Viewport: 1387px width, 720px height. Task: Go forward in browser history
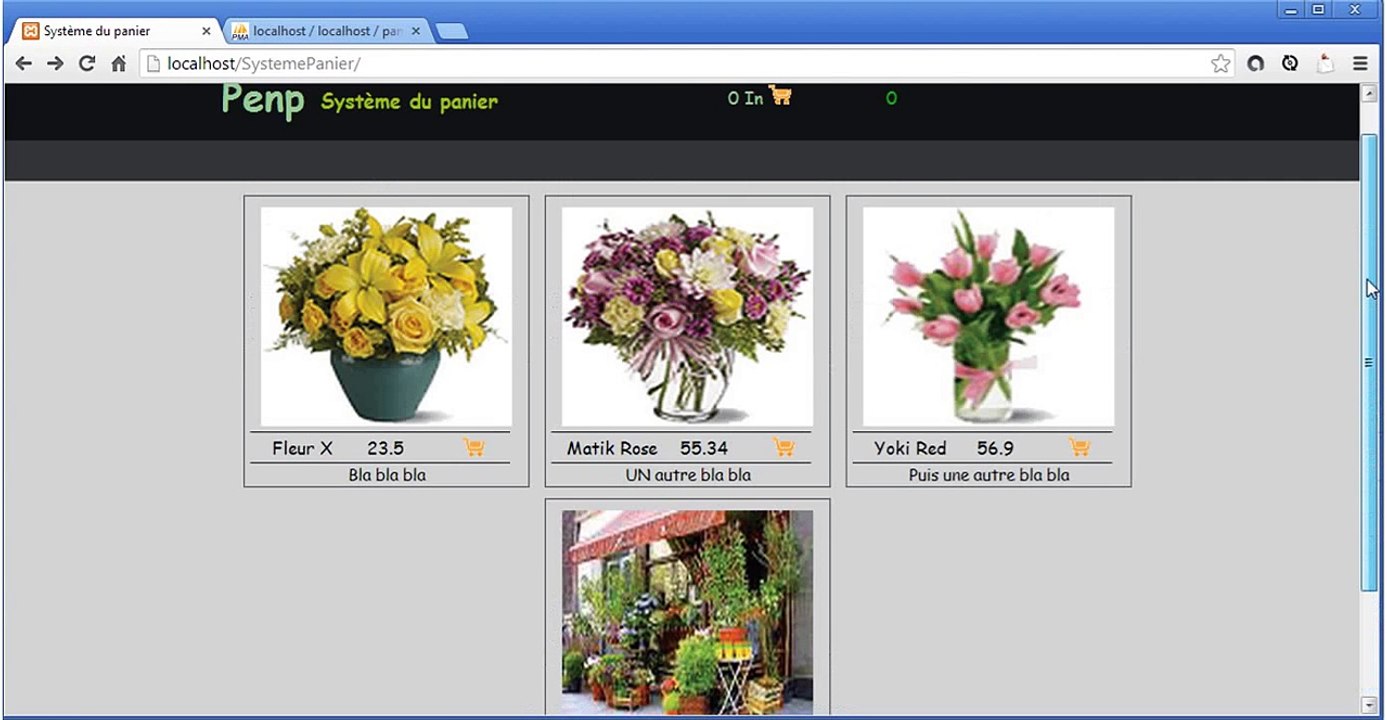[55, 64]
